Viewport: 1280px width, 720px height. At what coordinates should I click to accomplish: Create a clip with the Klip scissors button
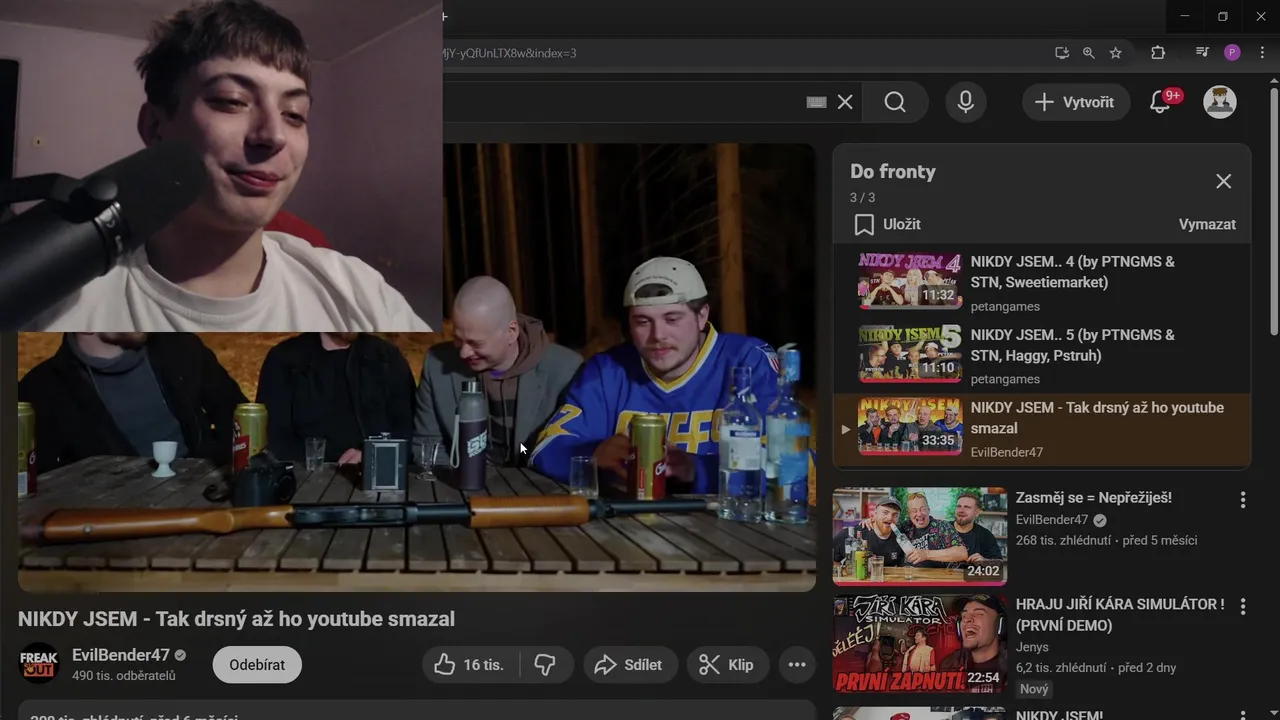coord(727,665)
